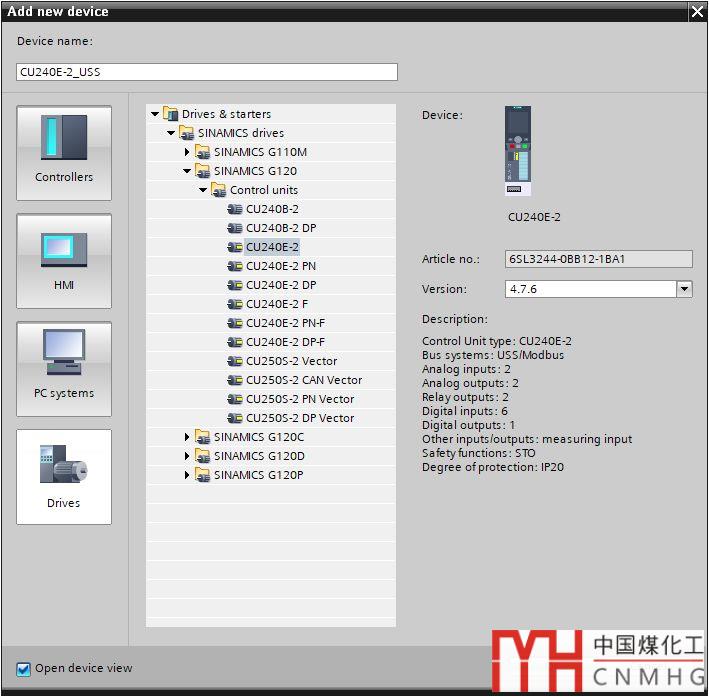The height and width of the screenshot is (697, 709).
Task: Click the CU240E-2 PN device icon
Action: pyautogui.click(x=235, y=266)
